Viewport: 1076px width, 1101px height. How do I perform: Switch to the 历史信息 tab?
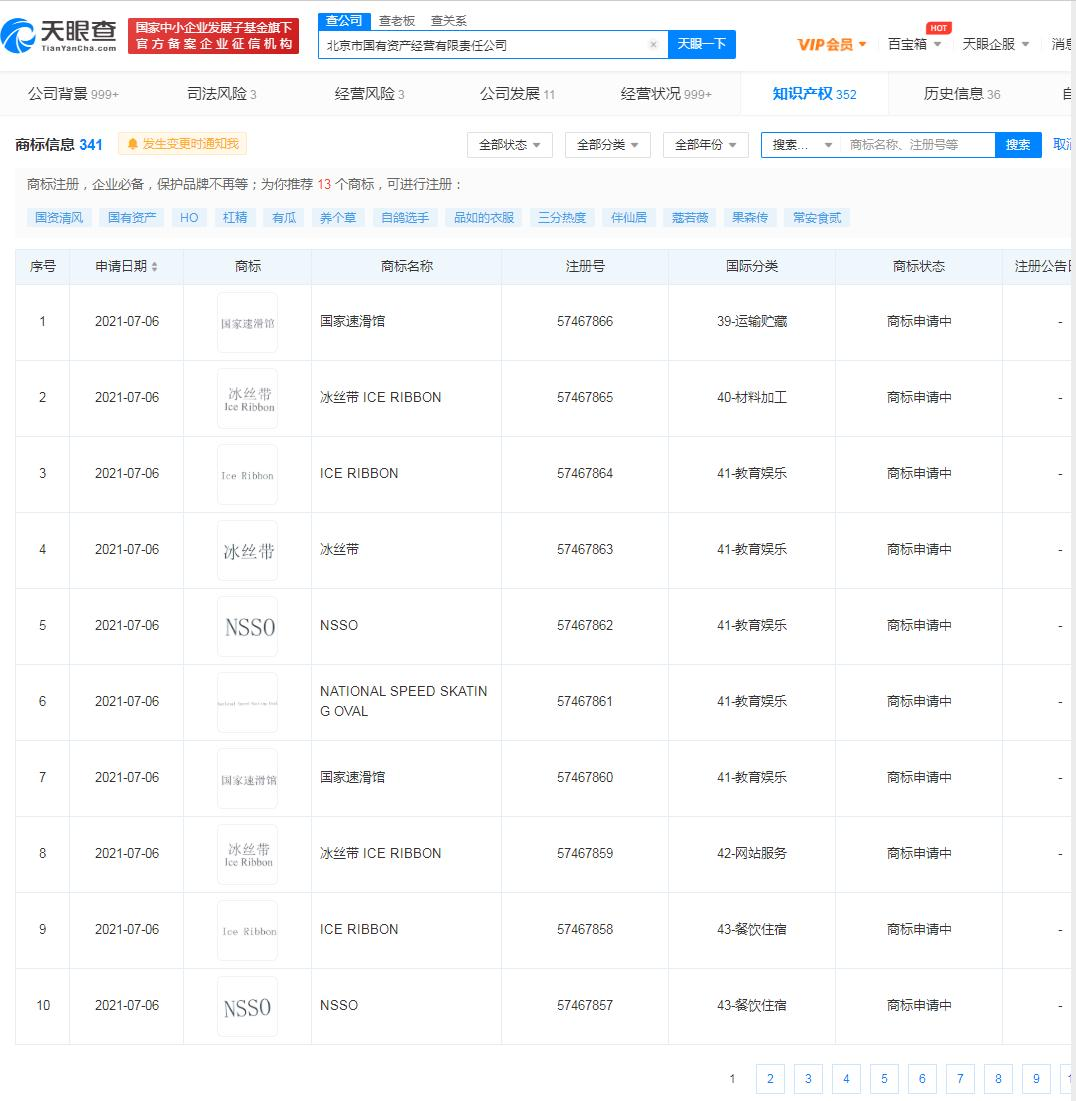(961, 94)
